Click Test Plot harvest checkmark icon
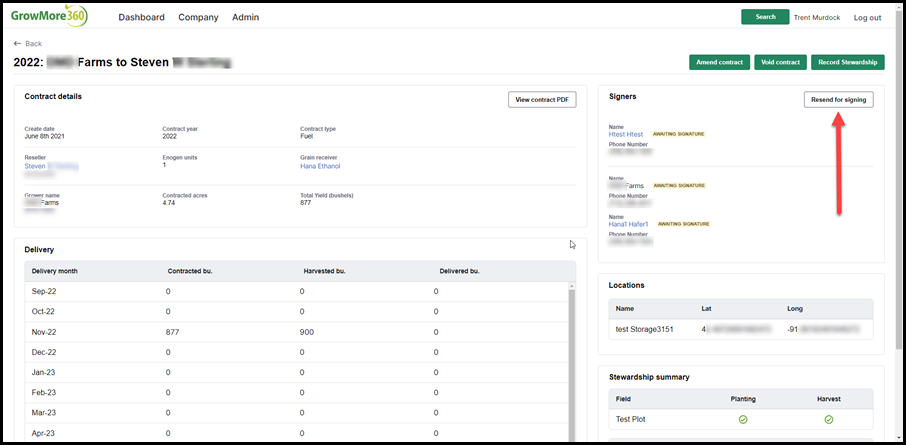 [x=829, y=420]
